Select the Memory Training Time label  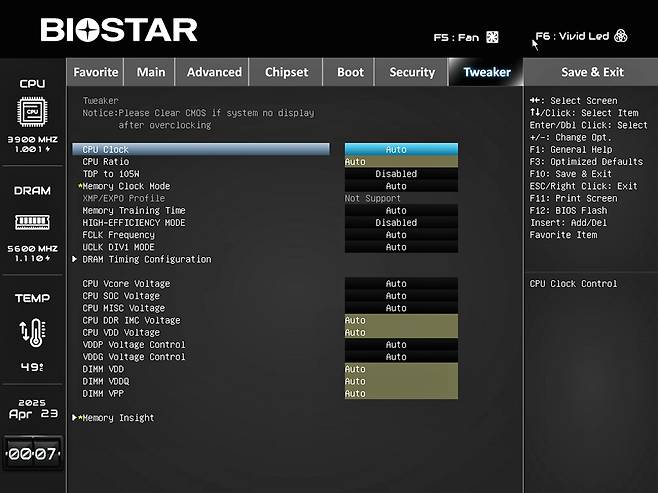[x=134, y=210]
